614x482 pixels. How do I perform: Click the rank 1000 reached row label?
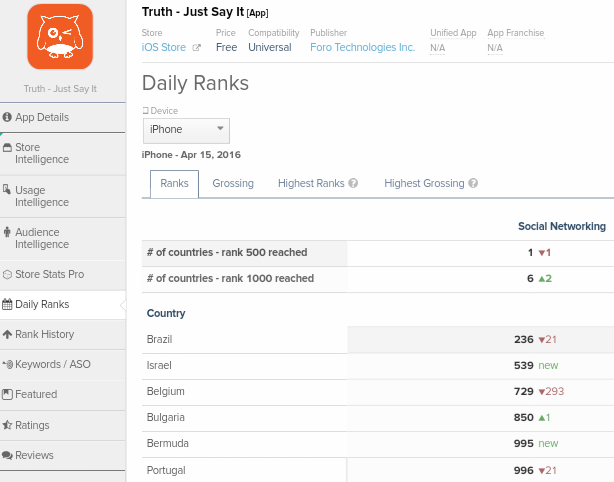(230, 278)
